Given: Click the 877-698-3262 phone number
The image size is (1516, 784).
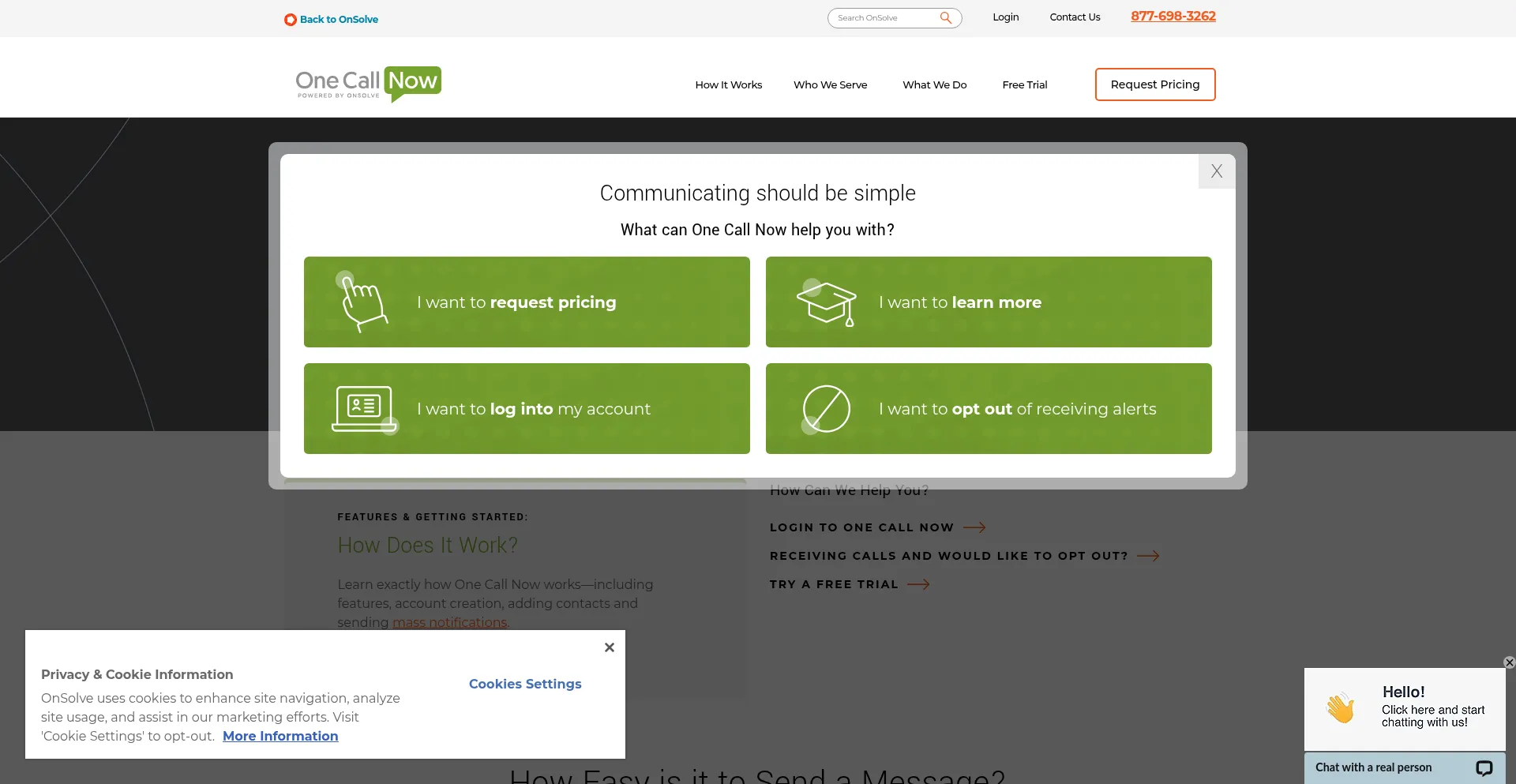Looking at the screenshot, I should pos(1173,16).
